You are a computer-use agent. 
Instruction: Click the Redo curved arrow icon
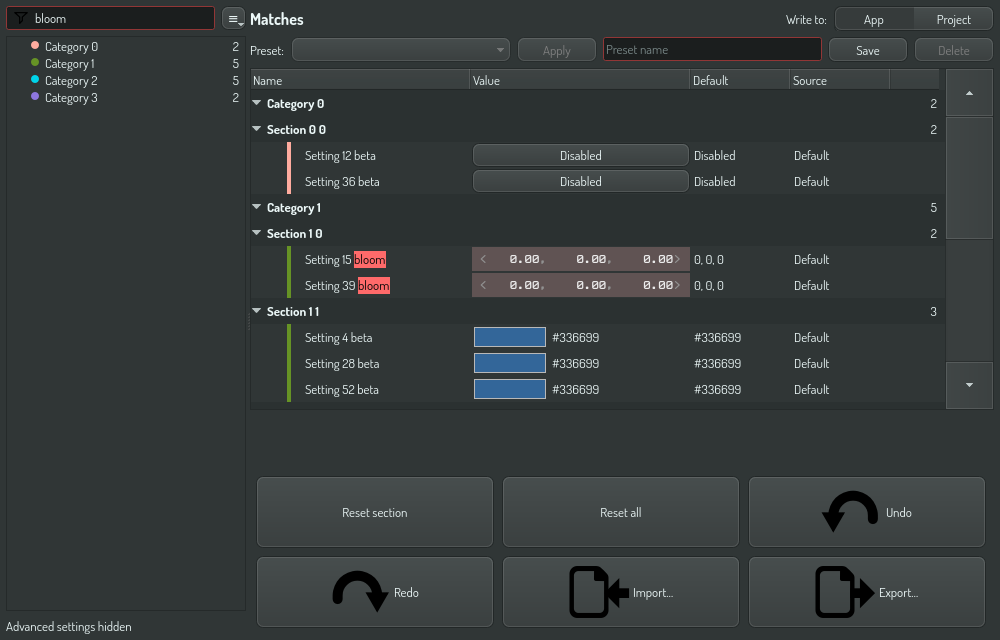(360, 592)
